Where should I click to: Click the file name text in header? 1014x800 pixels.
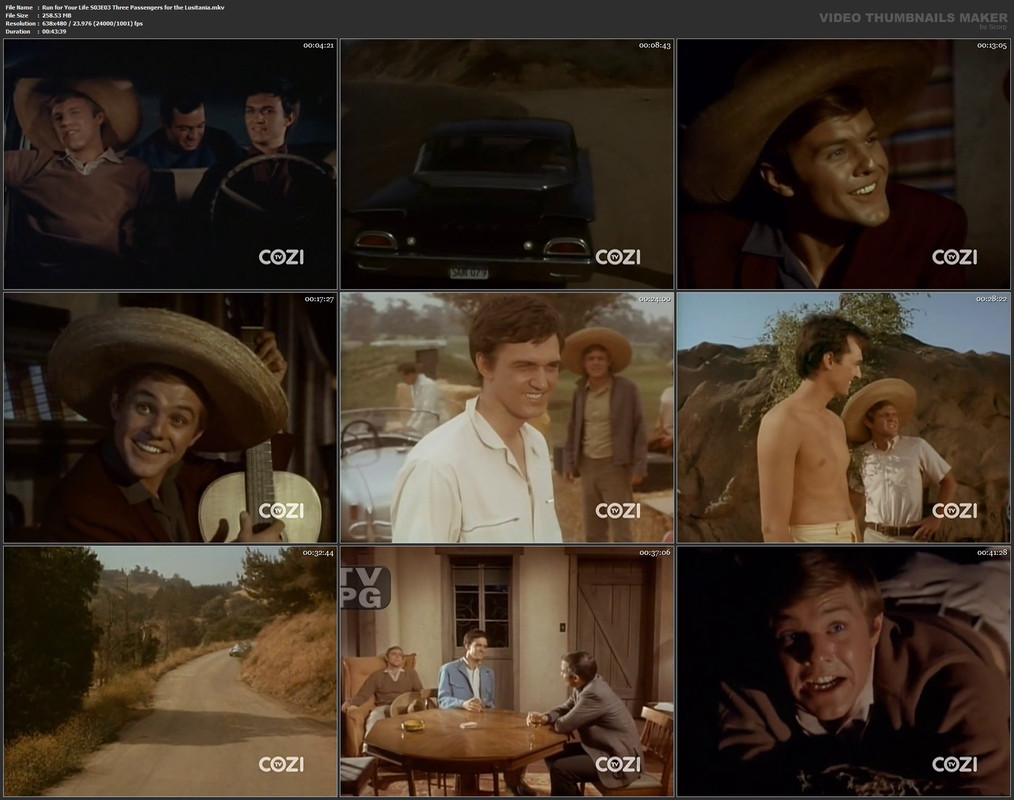point(133,7)
